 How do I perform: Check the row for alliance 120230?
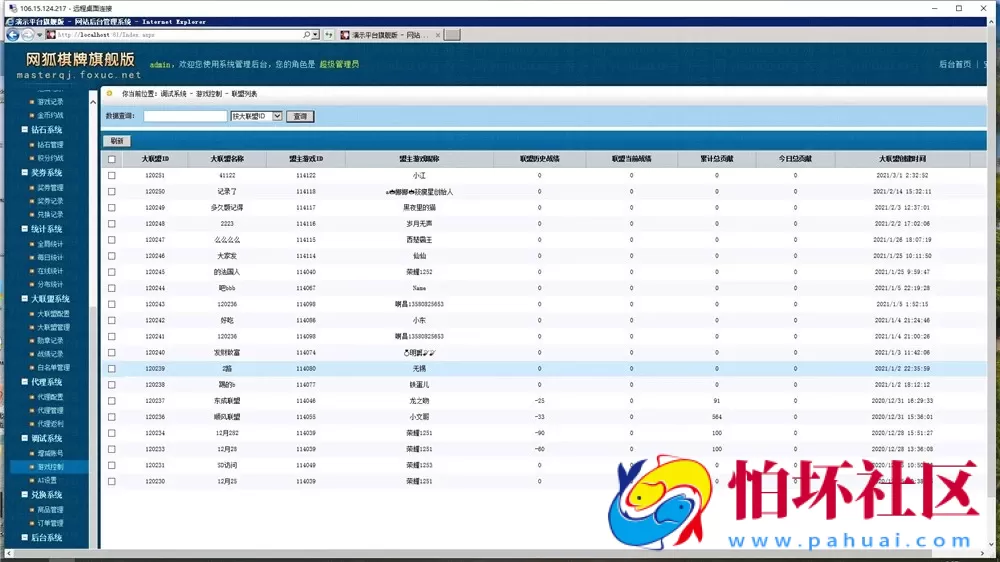pos(112,482)
